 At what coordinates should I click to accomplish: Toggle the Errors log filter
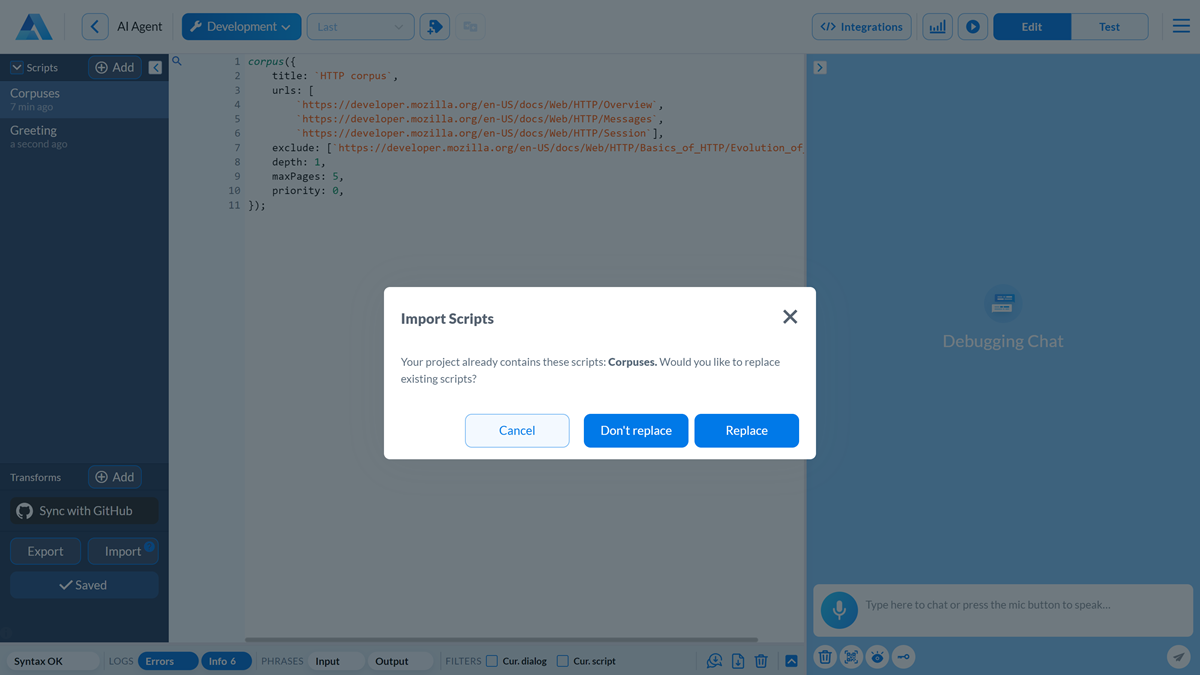(x=167, y=661)
